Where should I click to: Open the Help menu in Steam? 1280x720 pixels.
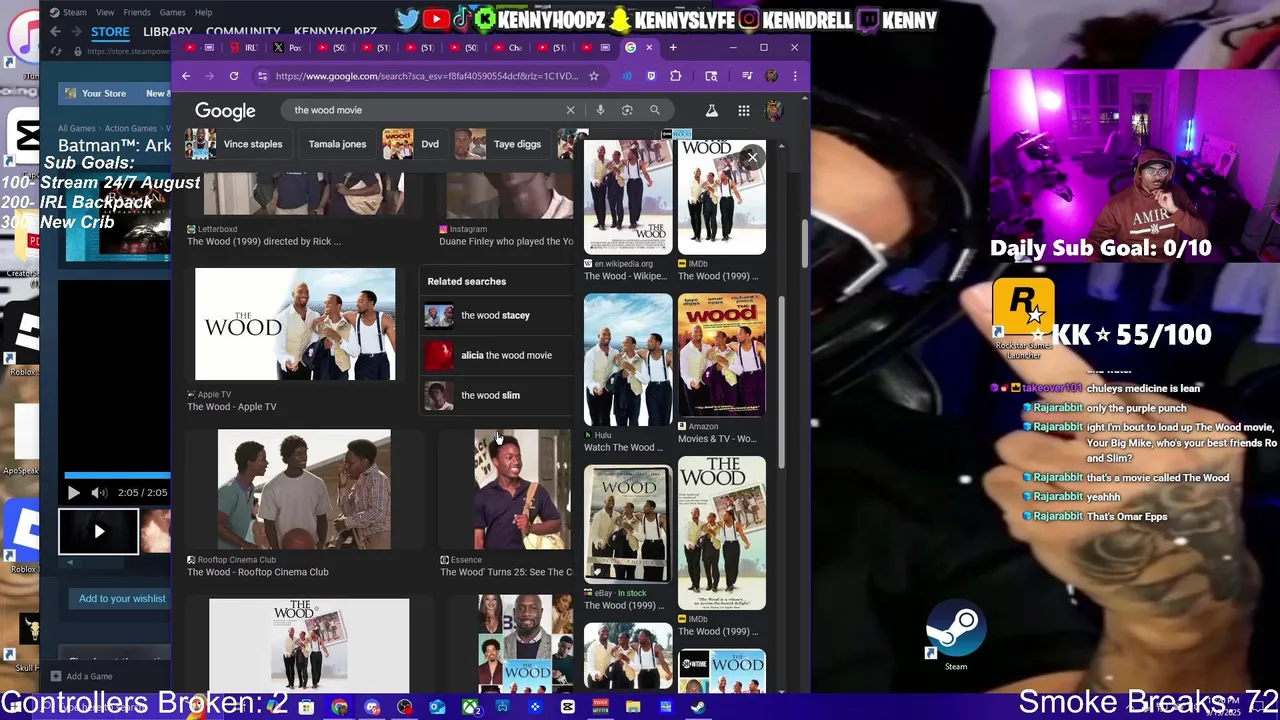[203, 13]
